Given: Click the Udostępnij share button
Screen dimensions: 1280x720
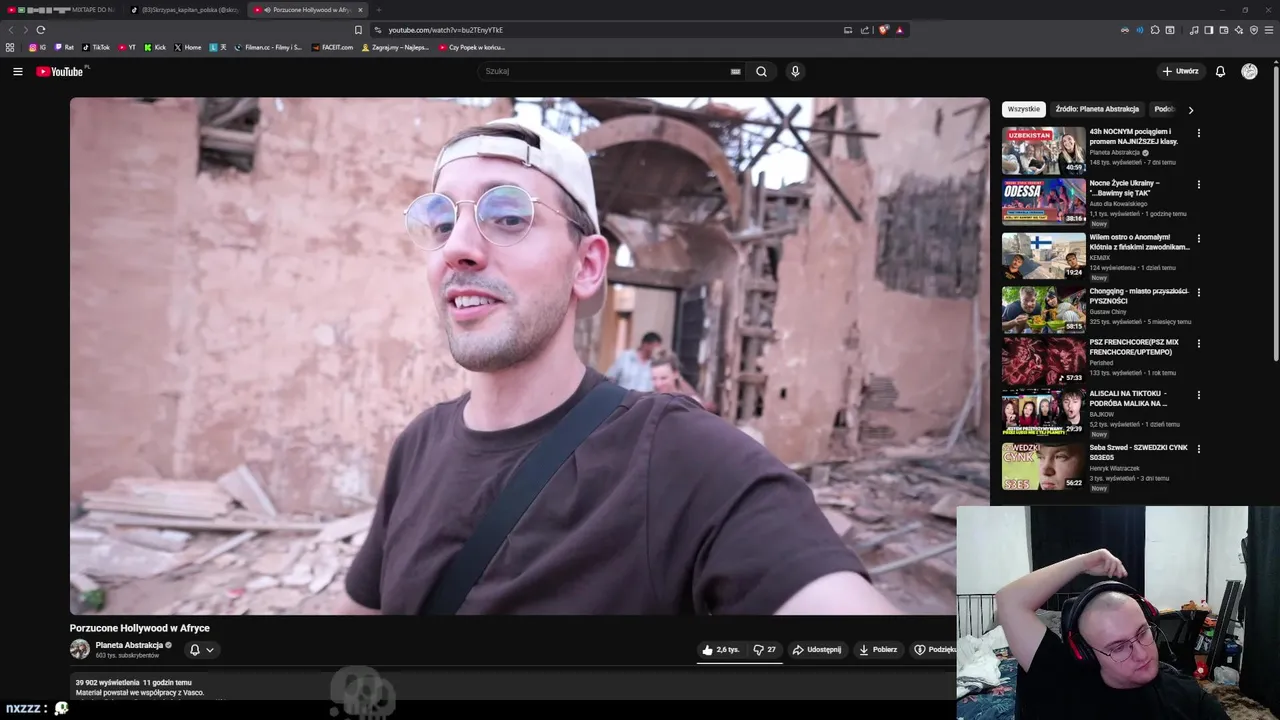Looking at the screenshot, I should [817, 650].
